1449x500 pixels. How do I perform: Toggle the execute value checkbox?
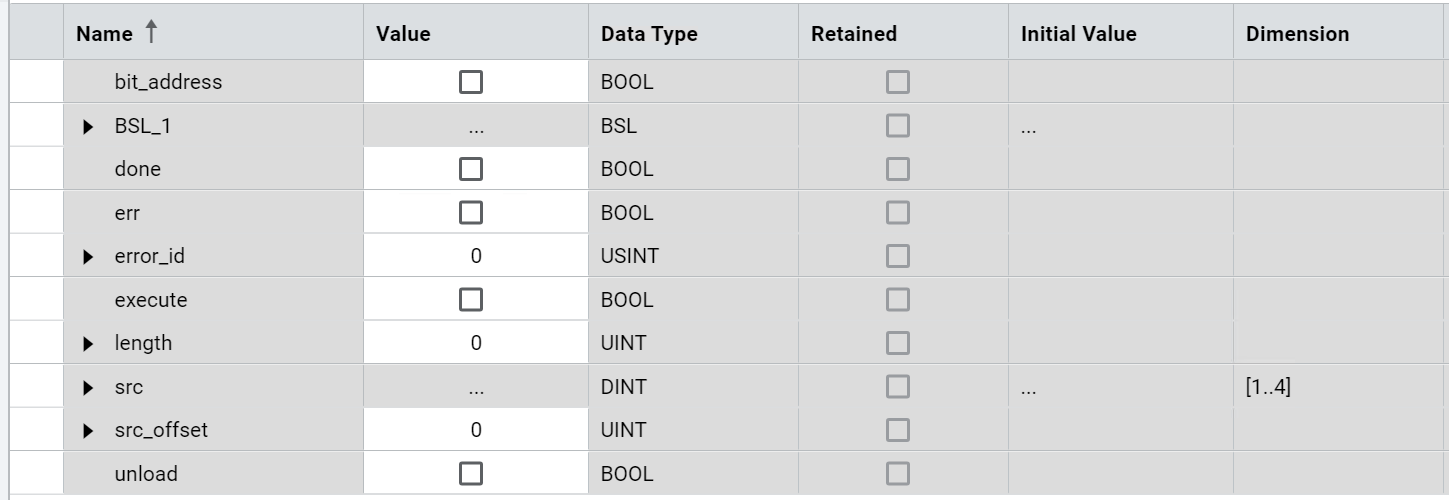click(470, 300)
